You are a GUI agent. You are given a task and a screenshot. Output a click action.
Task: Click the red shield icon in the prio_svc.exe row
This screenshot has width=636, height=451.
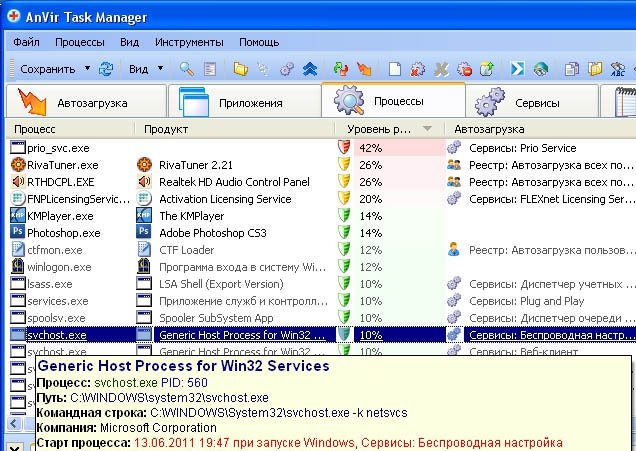(x=344, y=148)
